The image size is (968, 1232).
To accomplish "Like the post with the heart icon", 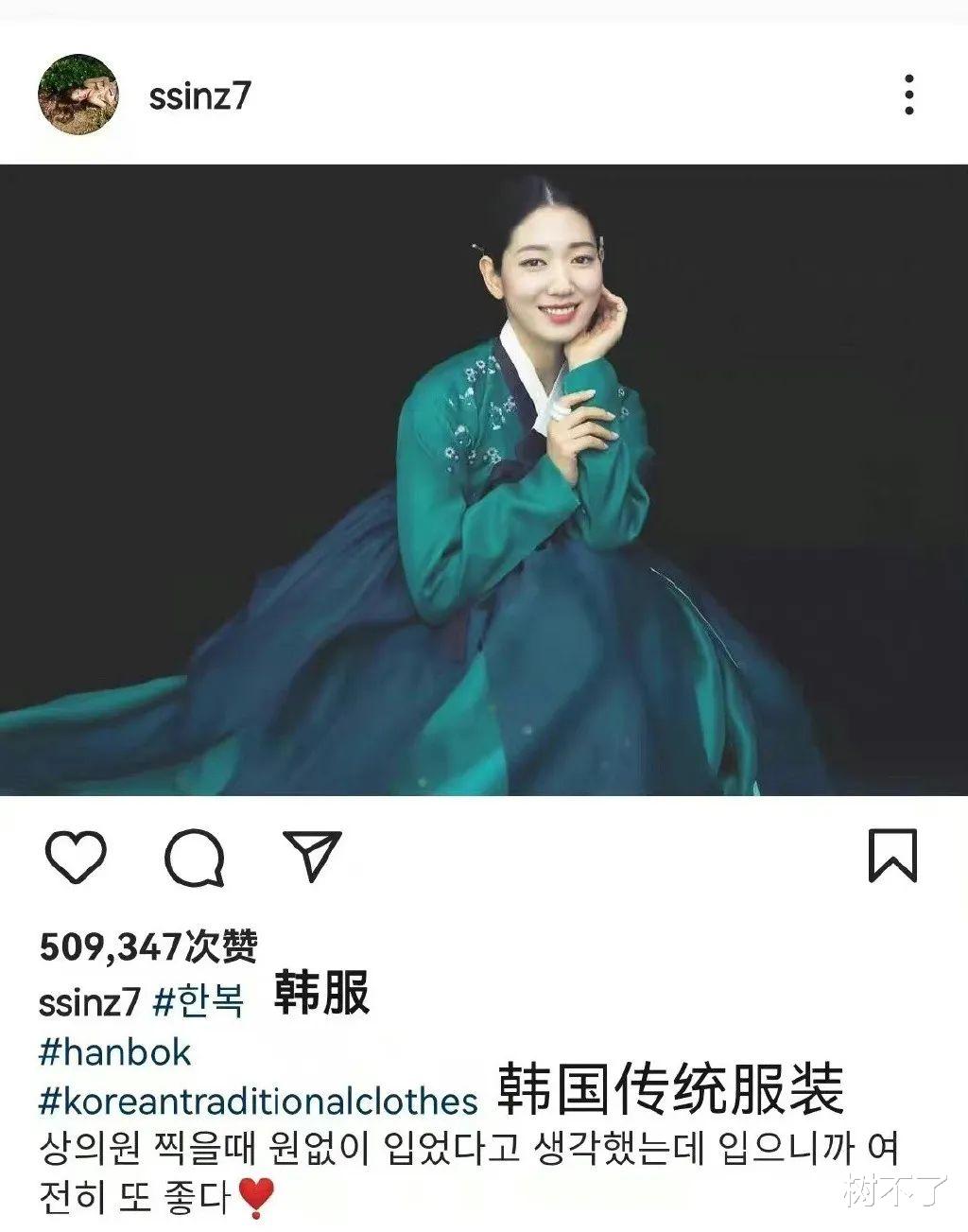I will click(76, 857).
